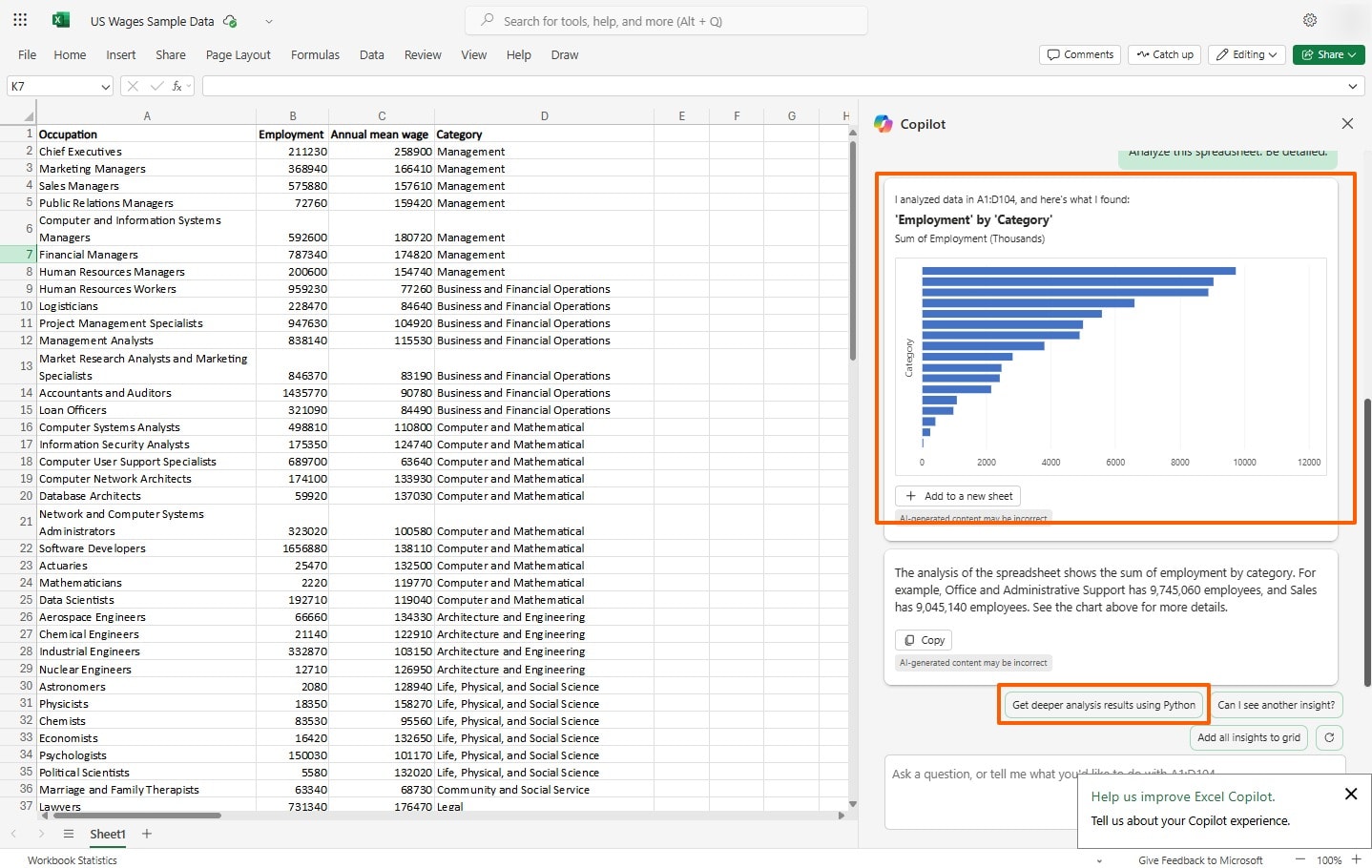Add a new sheet with plus icon
The image size is (1372, 868).
(147, 834)
